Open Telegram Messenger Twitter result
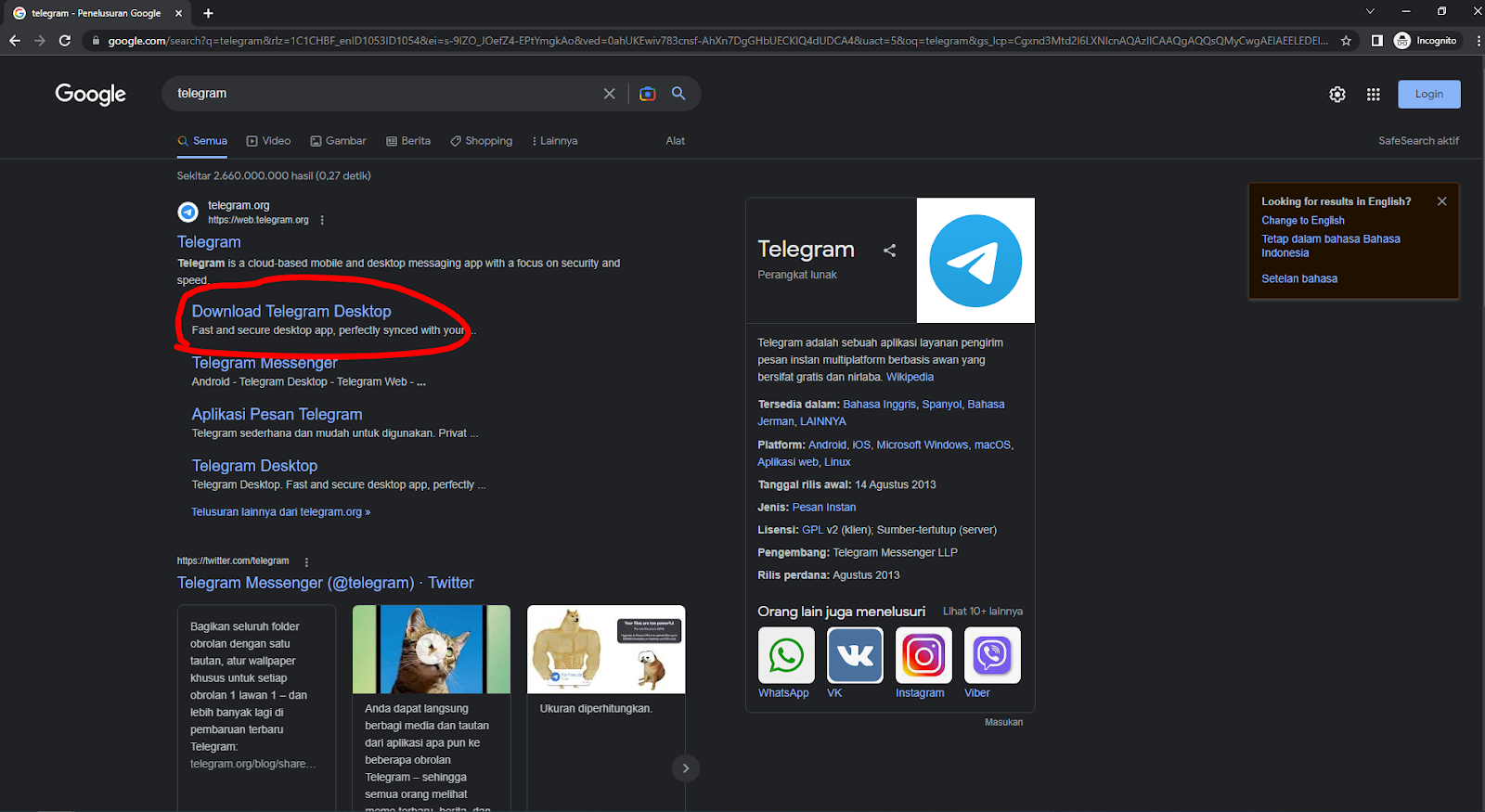This screenshot has height=812, width=1485. 325,583
